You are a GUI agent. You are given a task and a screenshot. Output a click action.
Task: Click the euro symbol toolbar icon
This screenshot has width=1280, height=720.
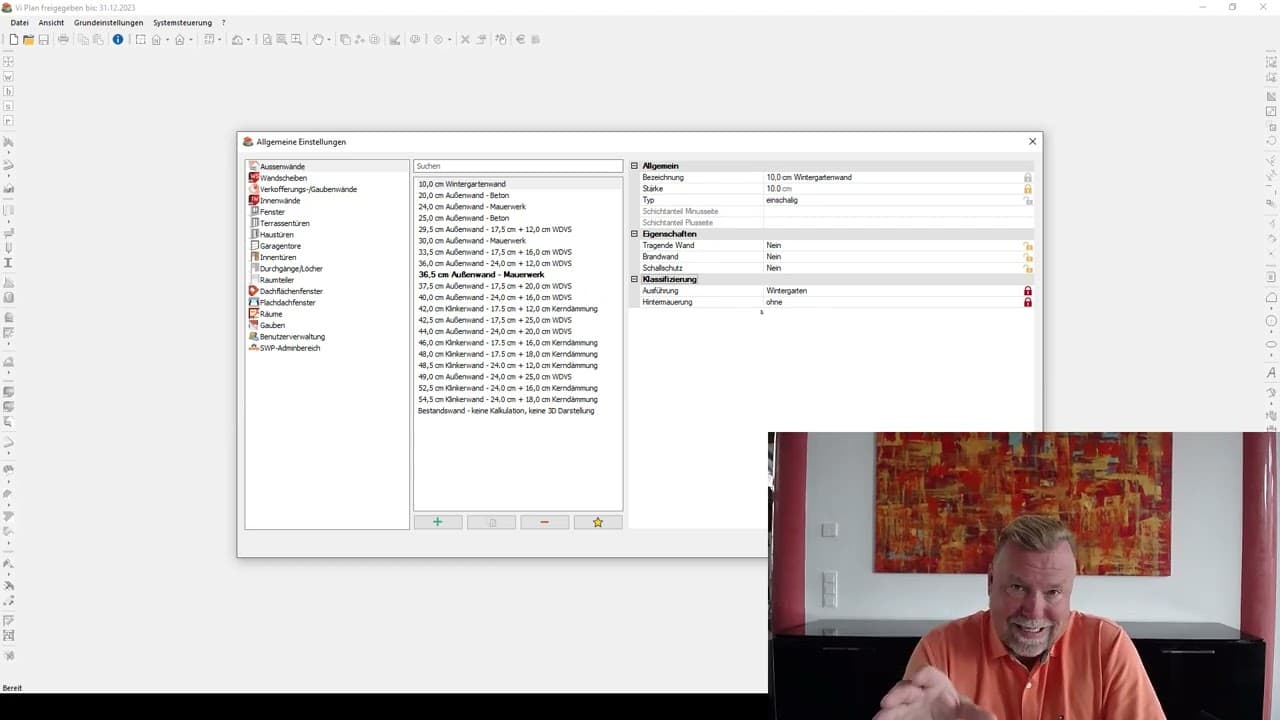(520, 40)
